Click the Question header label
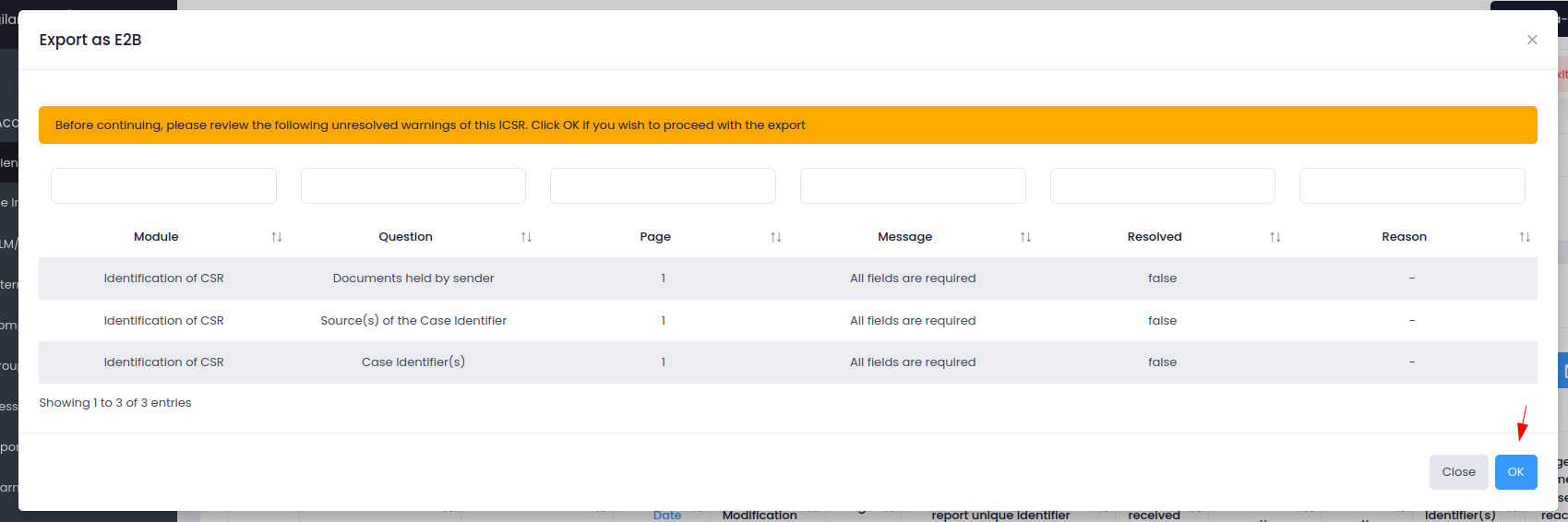 [x=405, y=237]
